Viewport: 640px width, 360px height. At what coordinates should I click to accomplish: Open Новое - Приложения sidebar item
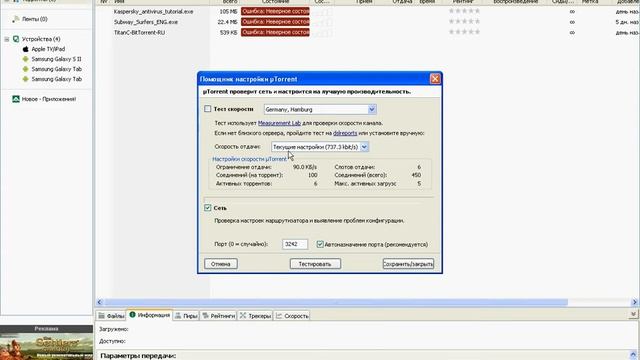[x=49, y=99]
